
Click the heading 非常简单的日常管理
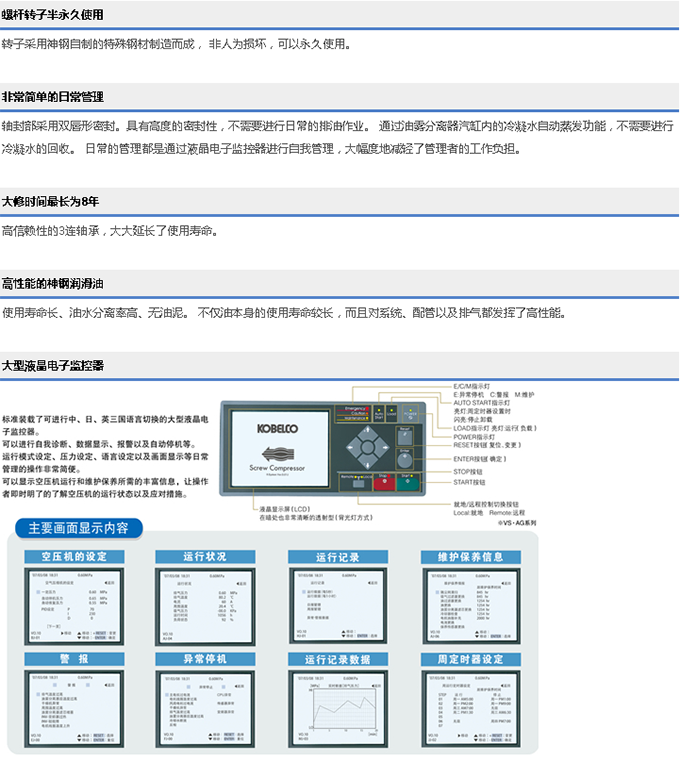point(53,97)
